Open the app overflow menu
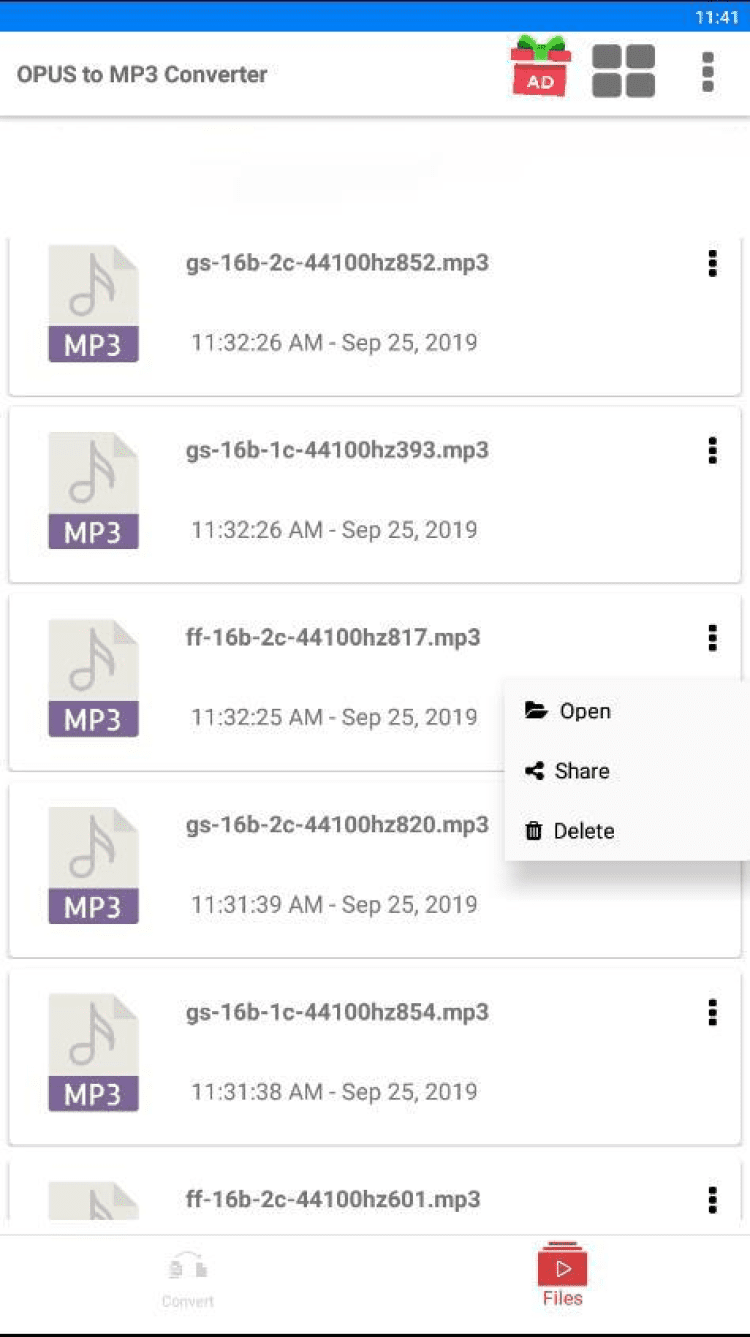This screenshot has height=1337, width=750. [x=708, y=72]
